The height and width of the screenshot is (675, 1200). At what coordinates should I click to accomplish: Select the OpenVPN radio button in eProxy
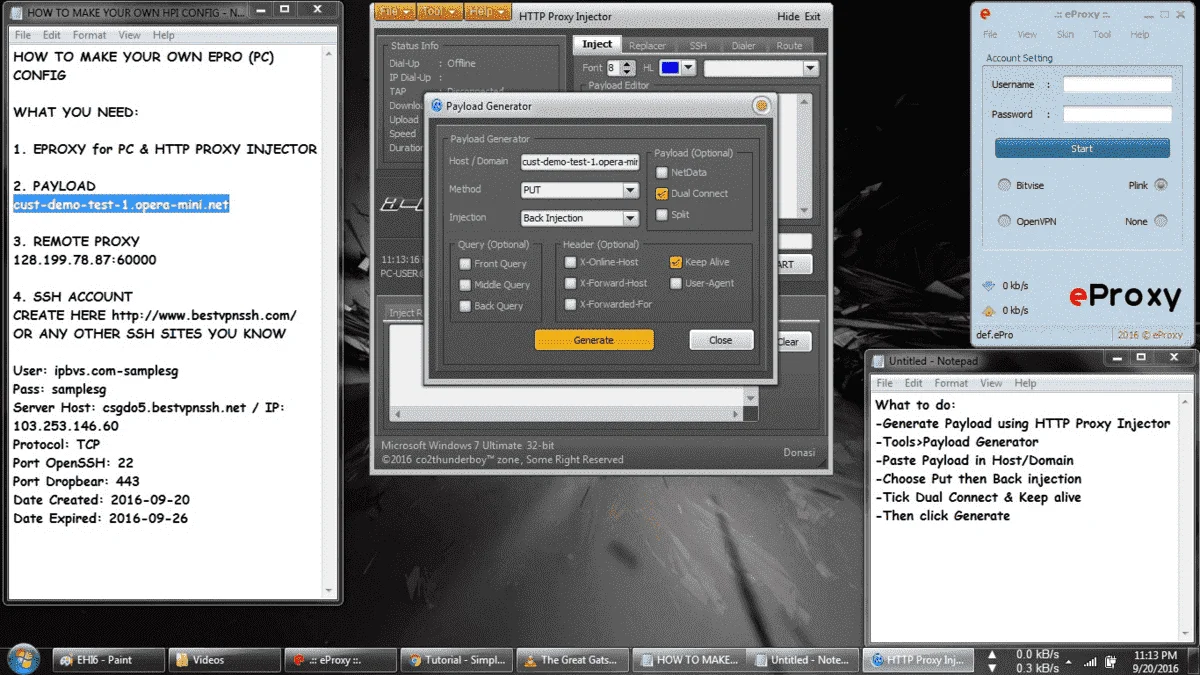(x=1005, y=221)
